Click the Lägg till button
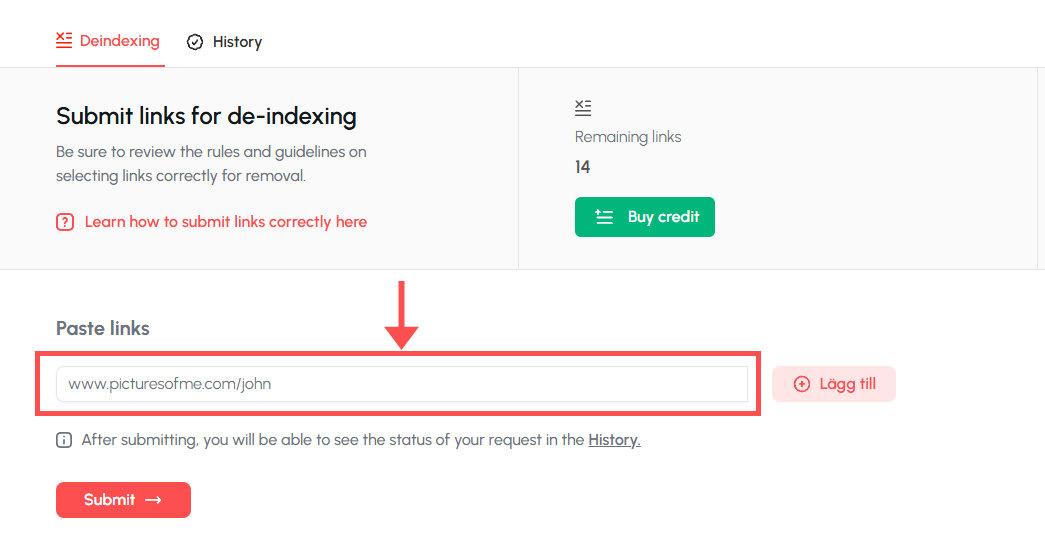Screen dimensions: 1045x549 833,384
